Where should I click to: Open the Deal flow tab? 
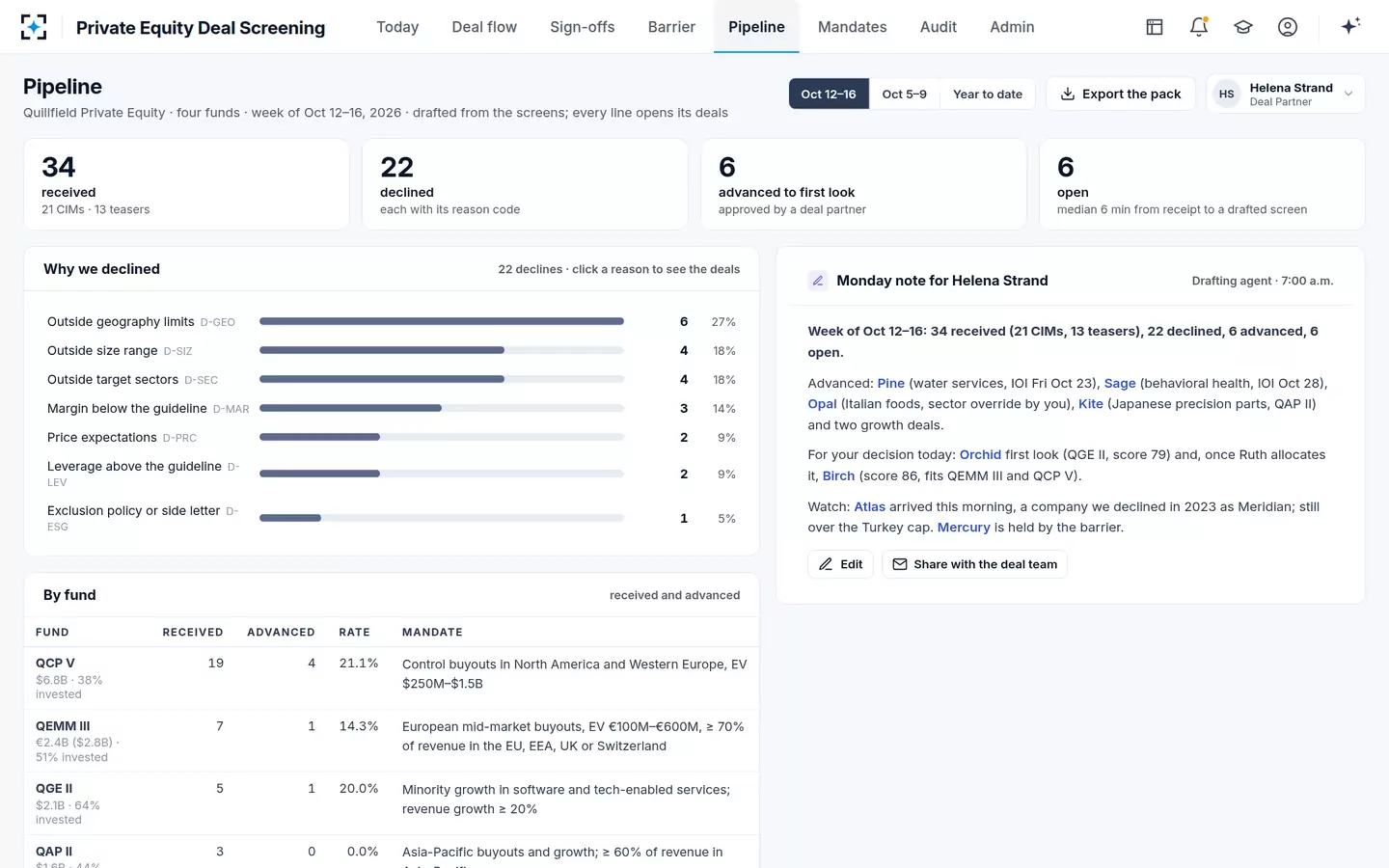(x=484, y=27)
